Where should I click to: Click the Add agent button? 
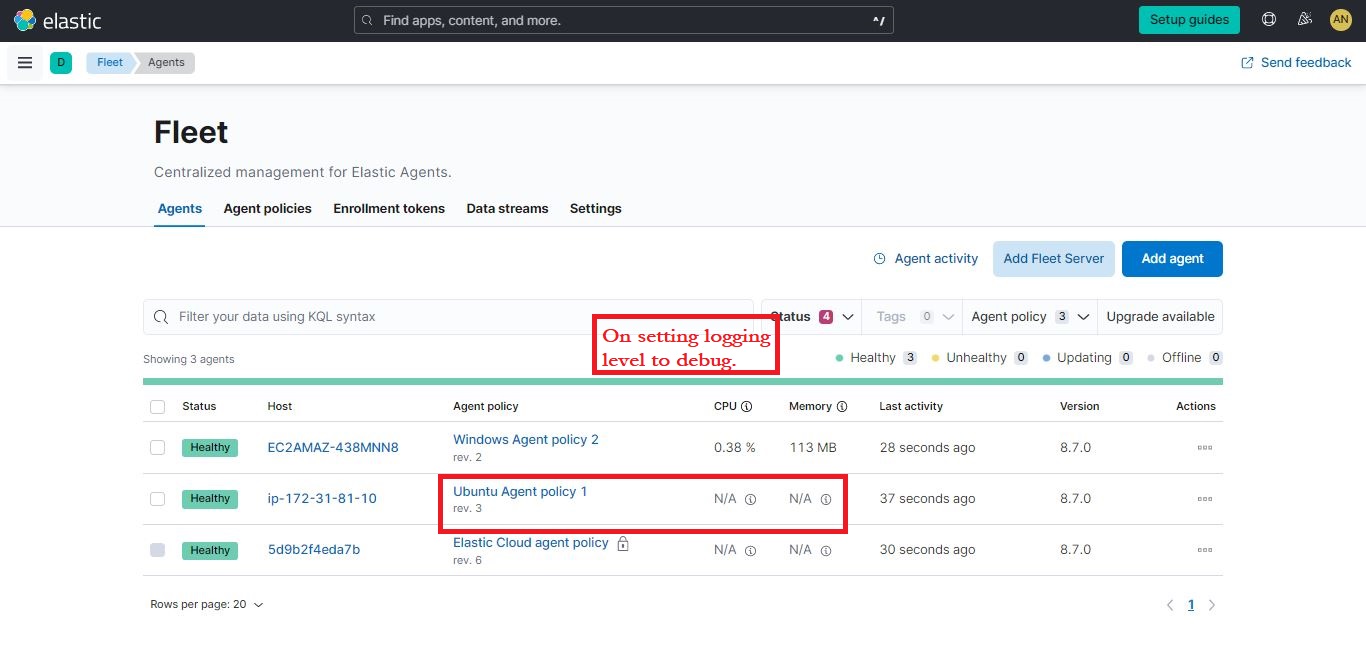[1172, 258]
